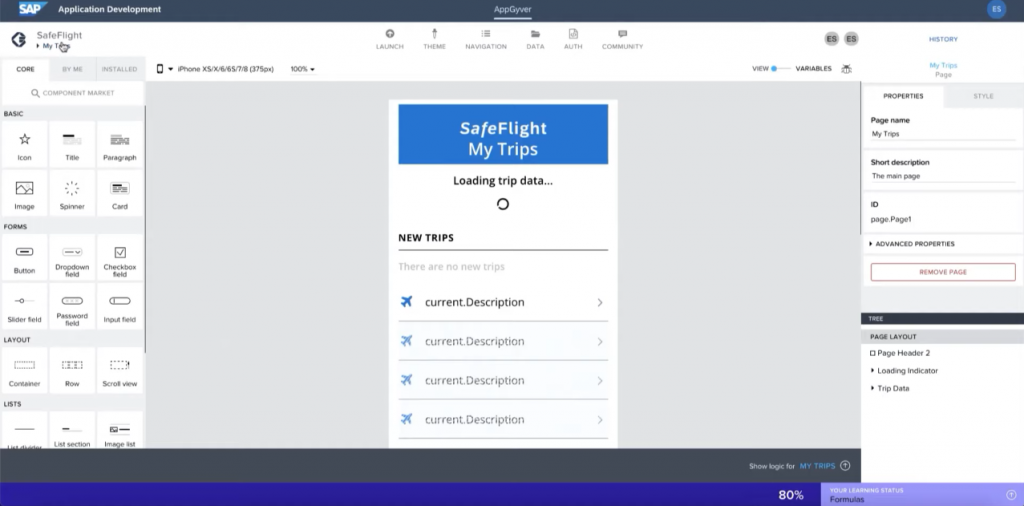1024x506 pixels.
Task: Switch to the Installed components tab
Action: [120, 69]
